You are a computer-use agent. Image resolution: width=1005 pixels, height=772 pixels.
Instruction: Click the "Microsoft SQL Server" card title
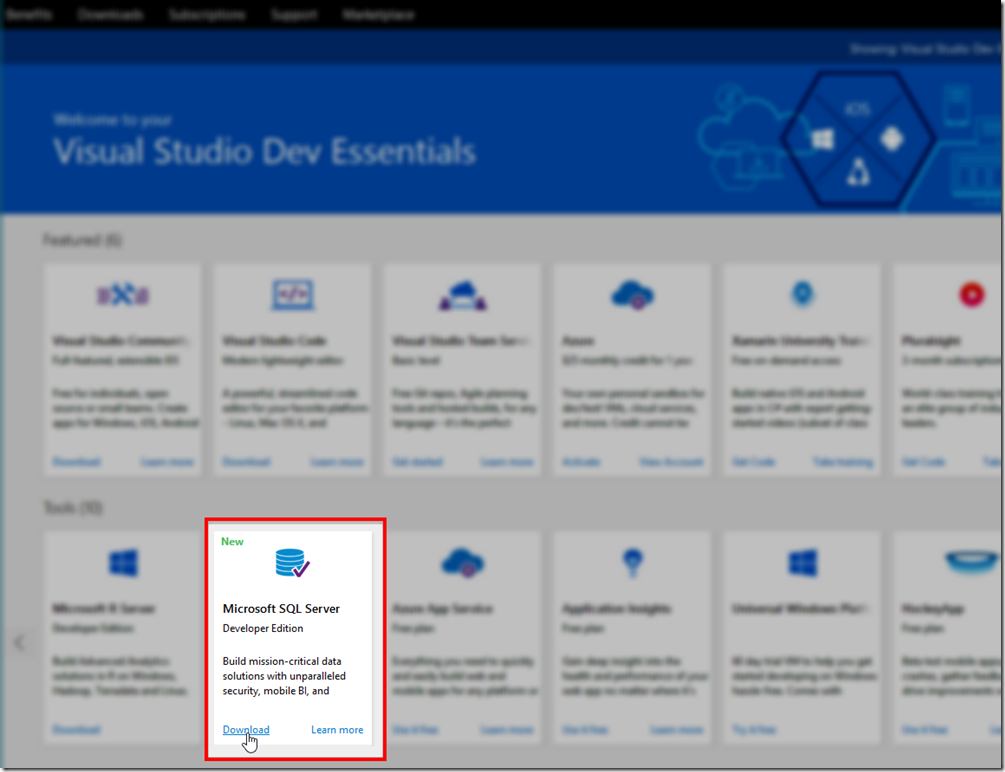click(281, 608)
